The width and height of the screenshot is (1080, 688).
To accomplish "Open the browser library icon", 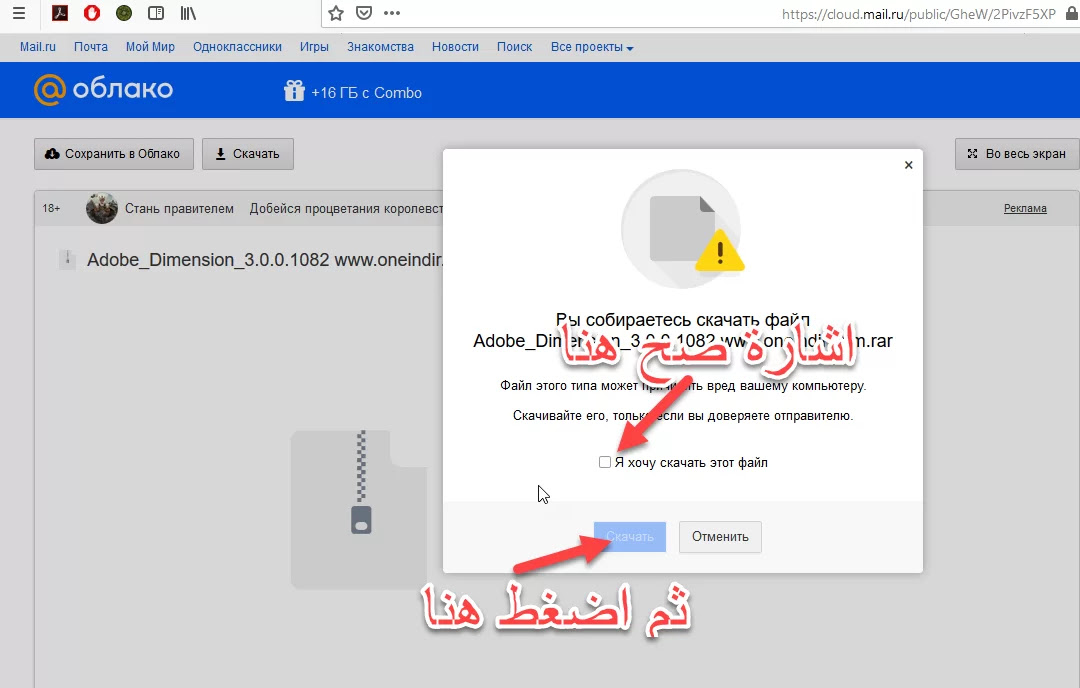I will point(188,13).
